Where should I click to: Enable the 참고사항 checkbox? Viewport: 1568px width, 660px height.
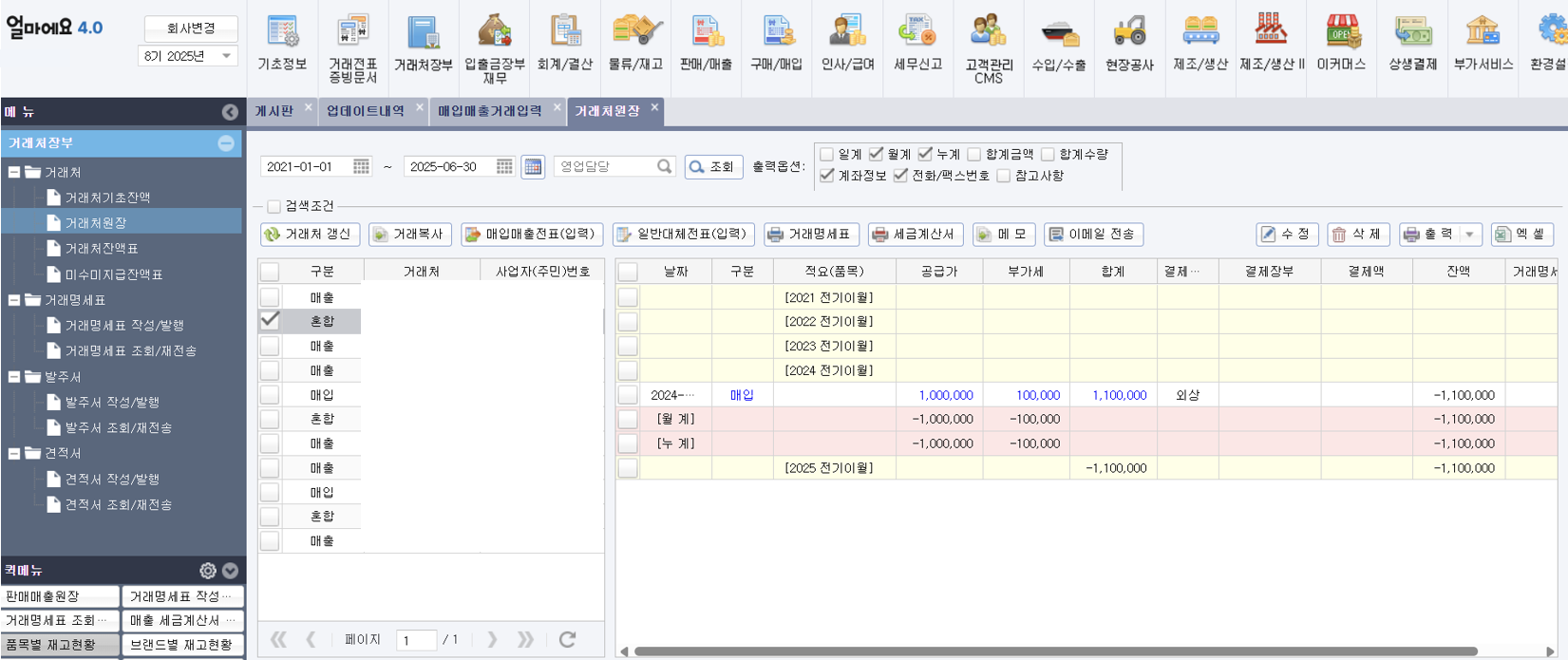tap(1003, 176)
